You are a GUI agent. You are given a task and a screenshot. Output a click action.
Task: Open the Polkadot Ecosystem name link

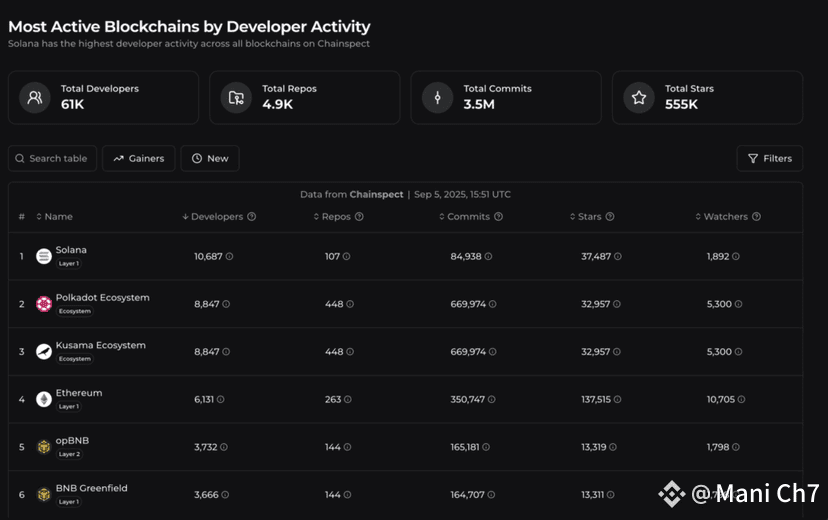103,297
